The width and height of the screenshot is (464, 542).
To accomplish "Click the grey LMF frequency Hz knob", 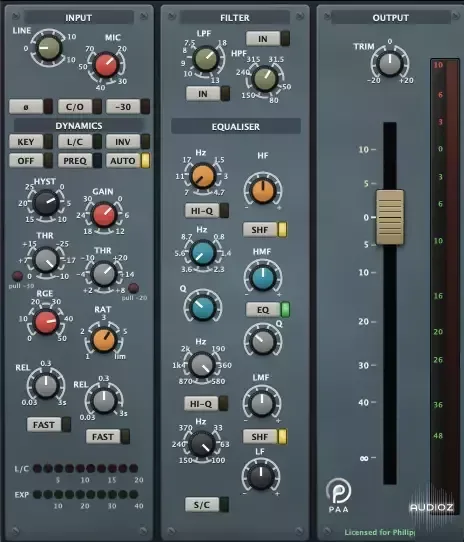I will click(202, 365).
